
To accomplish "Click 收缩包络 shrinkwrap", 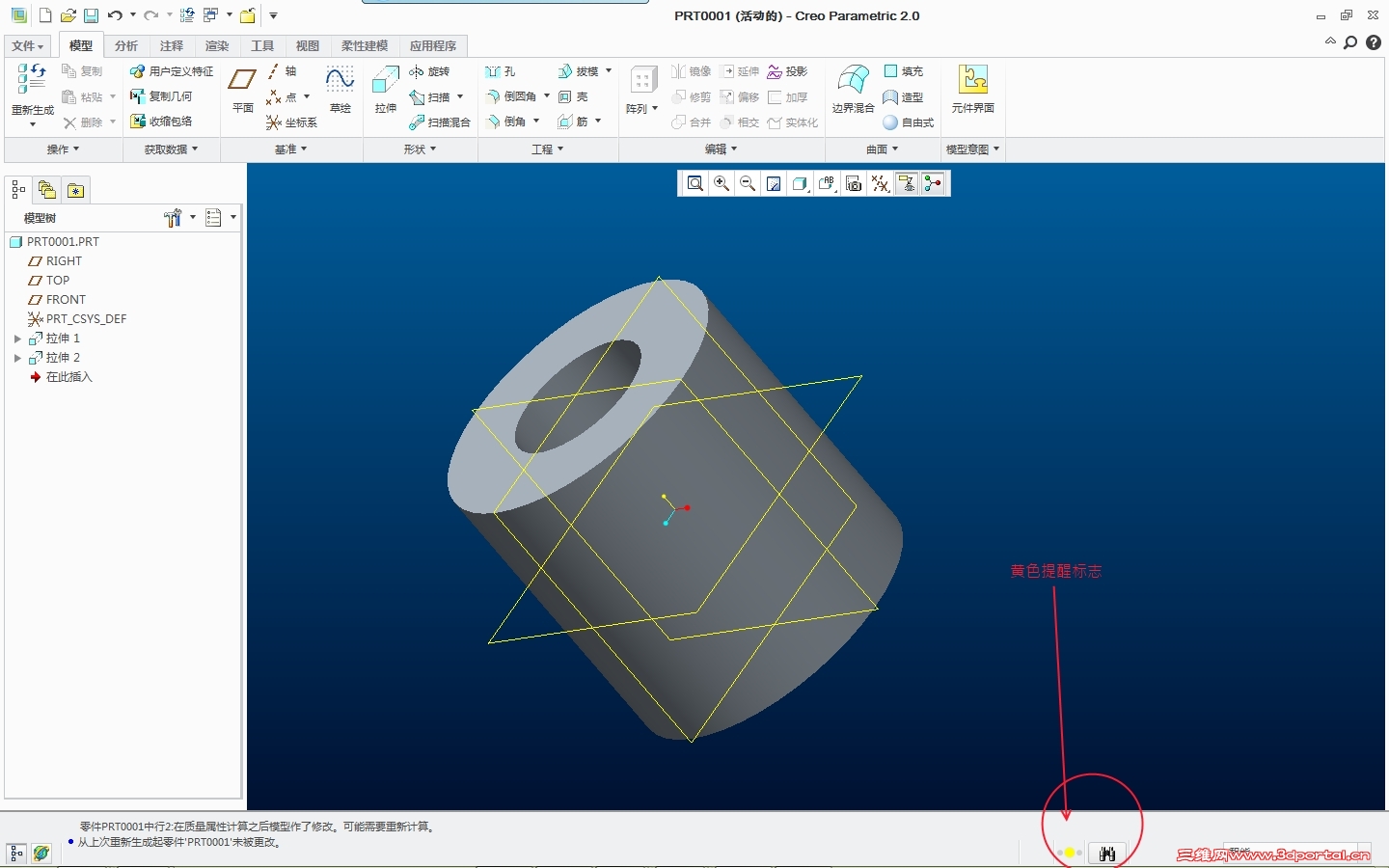I will 161,122.
